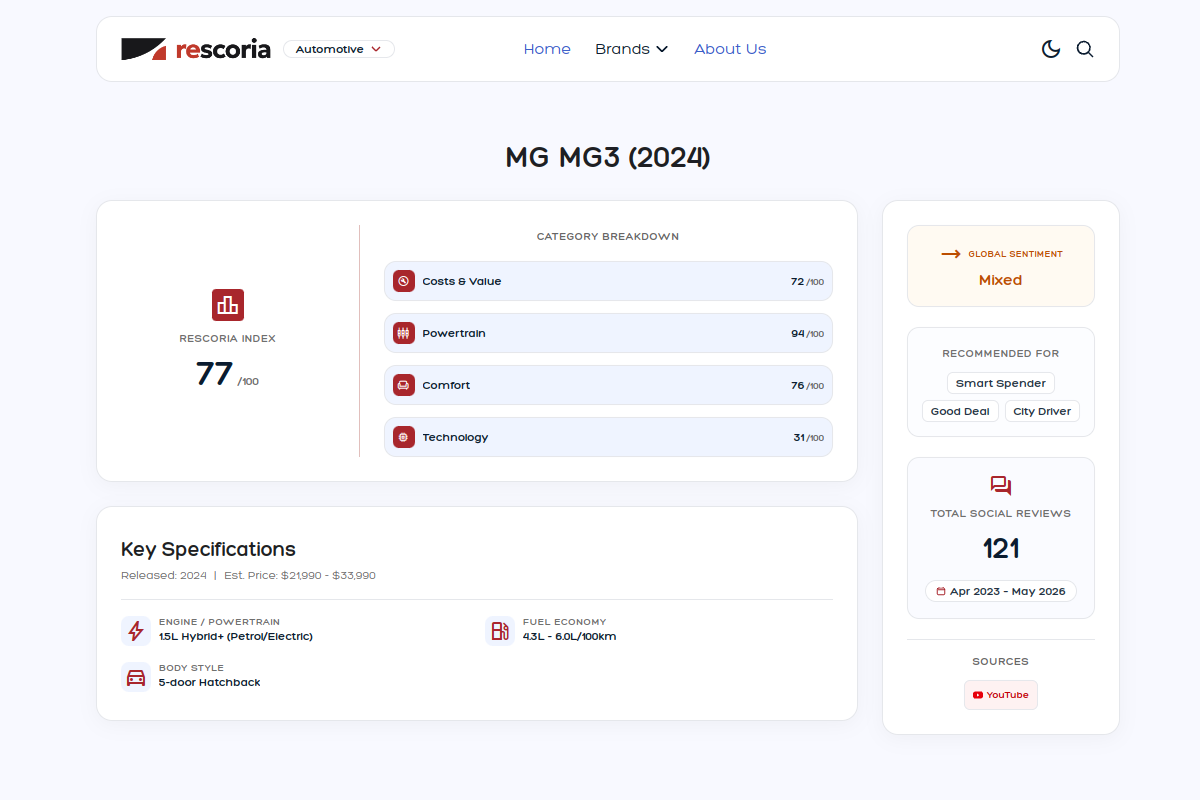Click the 5-door Hatchback value

tap(210, 683)
